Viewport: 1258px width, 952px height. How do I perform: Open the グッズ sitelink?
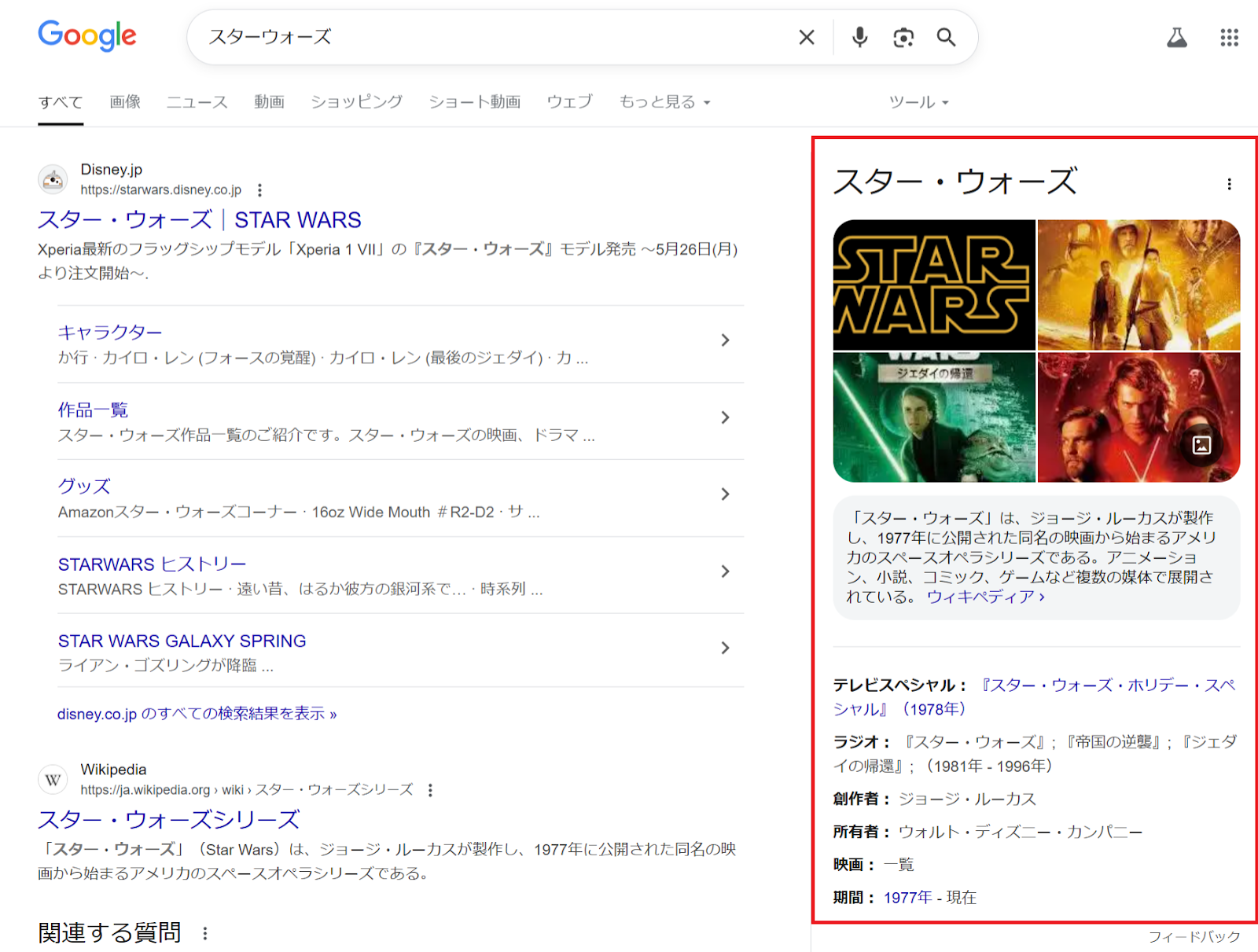[84, 487]
